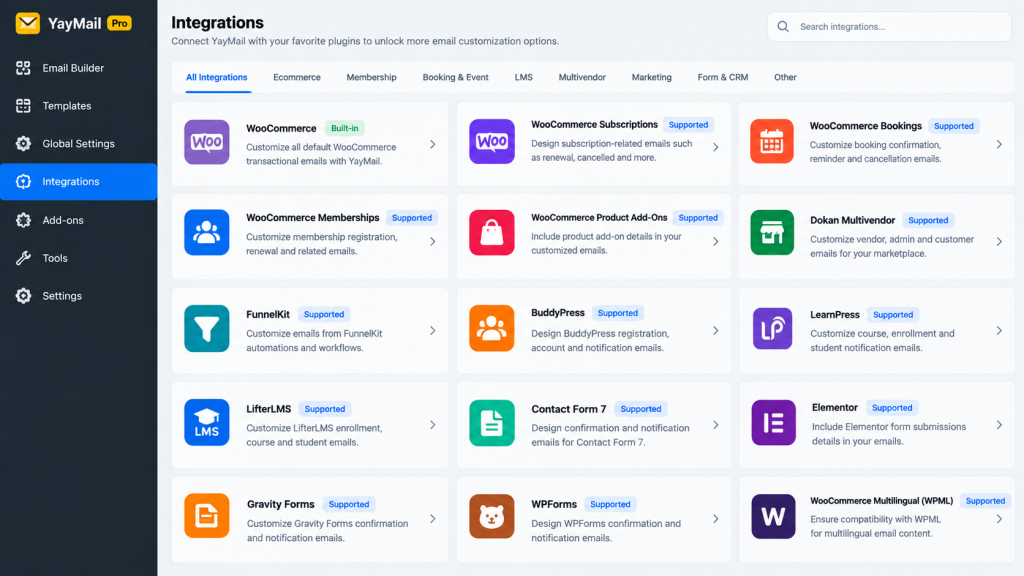
Task: Click the Settings gear icon in sidebar
Action: (x=24, y=296)
